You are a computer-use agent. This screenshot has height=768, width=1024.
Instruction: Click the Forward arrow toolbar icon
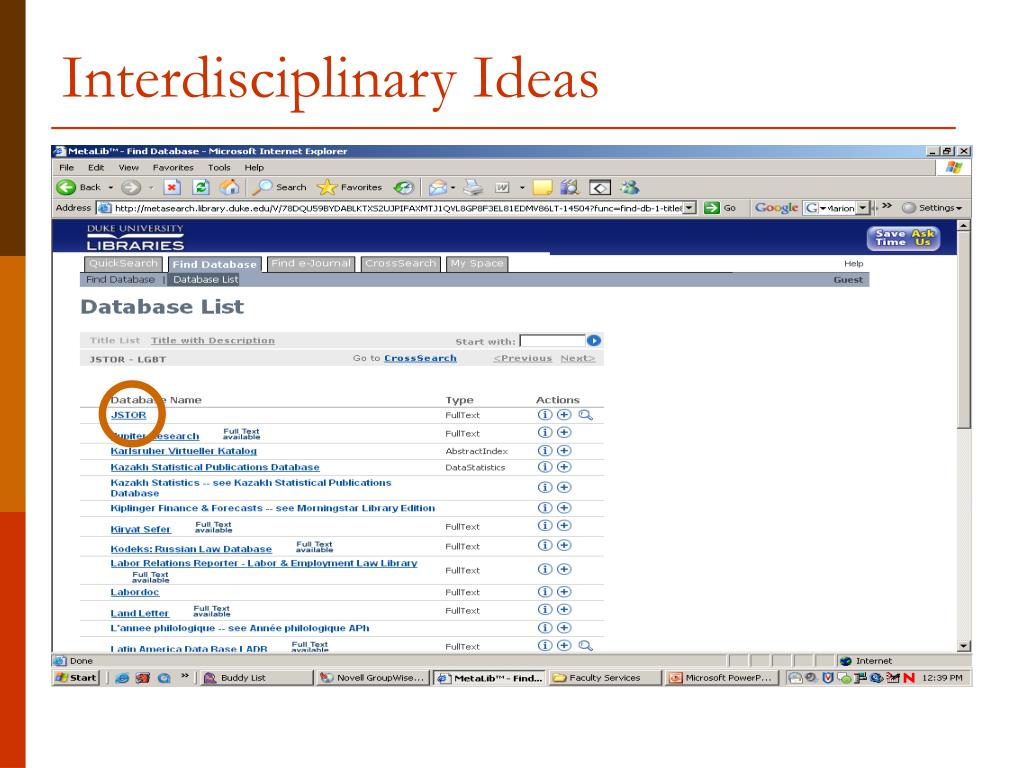(131, 187)
